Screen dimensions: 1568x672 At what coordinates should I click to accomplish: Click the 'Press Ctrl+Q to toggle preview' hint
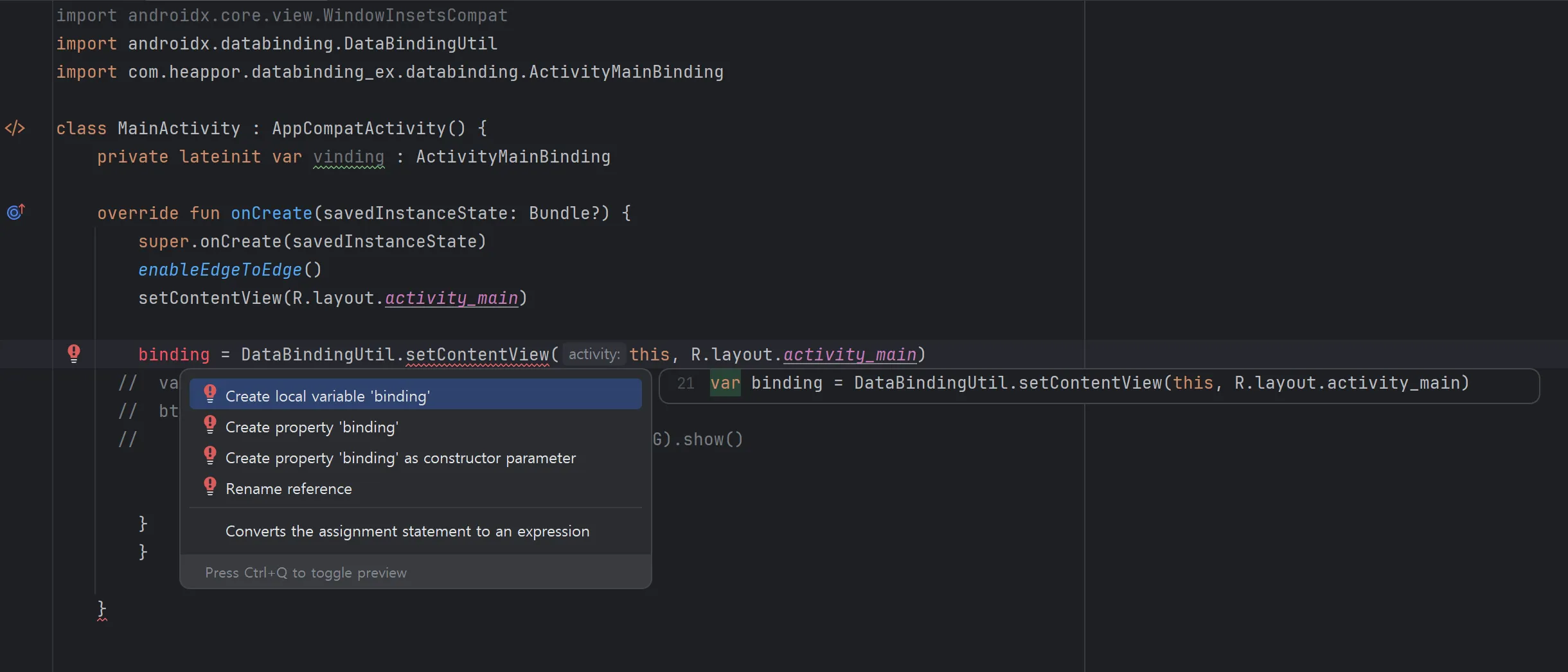click(306, 572)
